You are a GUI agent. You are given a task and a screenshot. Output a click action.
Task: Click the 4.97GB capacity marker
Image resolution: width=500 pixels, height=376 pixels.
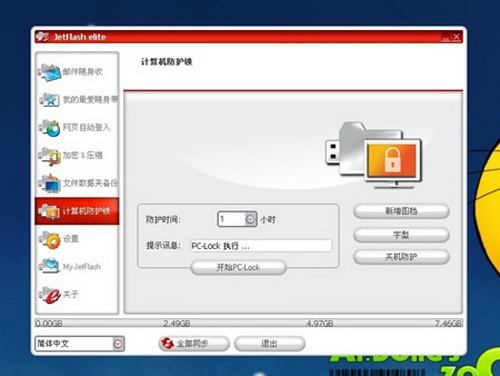(320, 323)
